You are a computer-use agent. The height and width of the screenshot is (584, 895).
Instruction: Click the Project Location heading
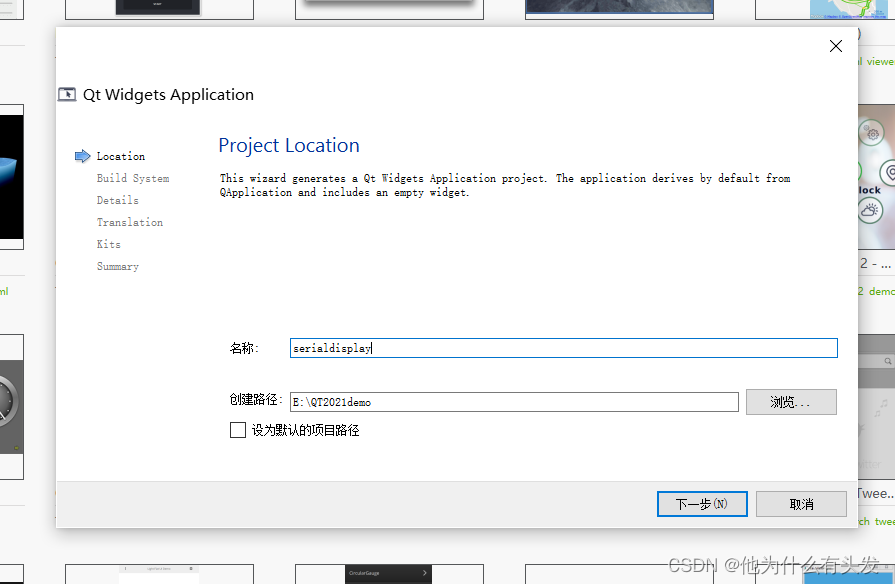tap(289, 145)
